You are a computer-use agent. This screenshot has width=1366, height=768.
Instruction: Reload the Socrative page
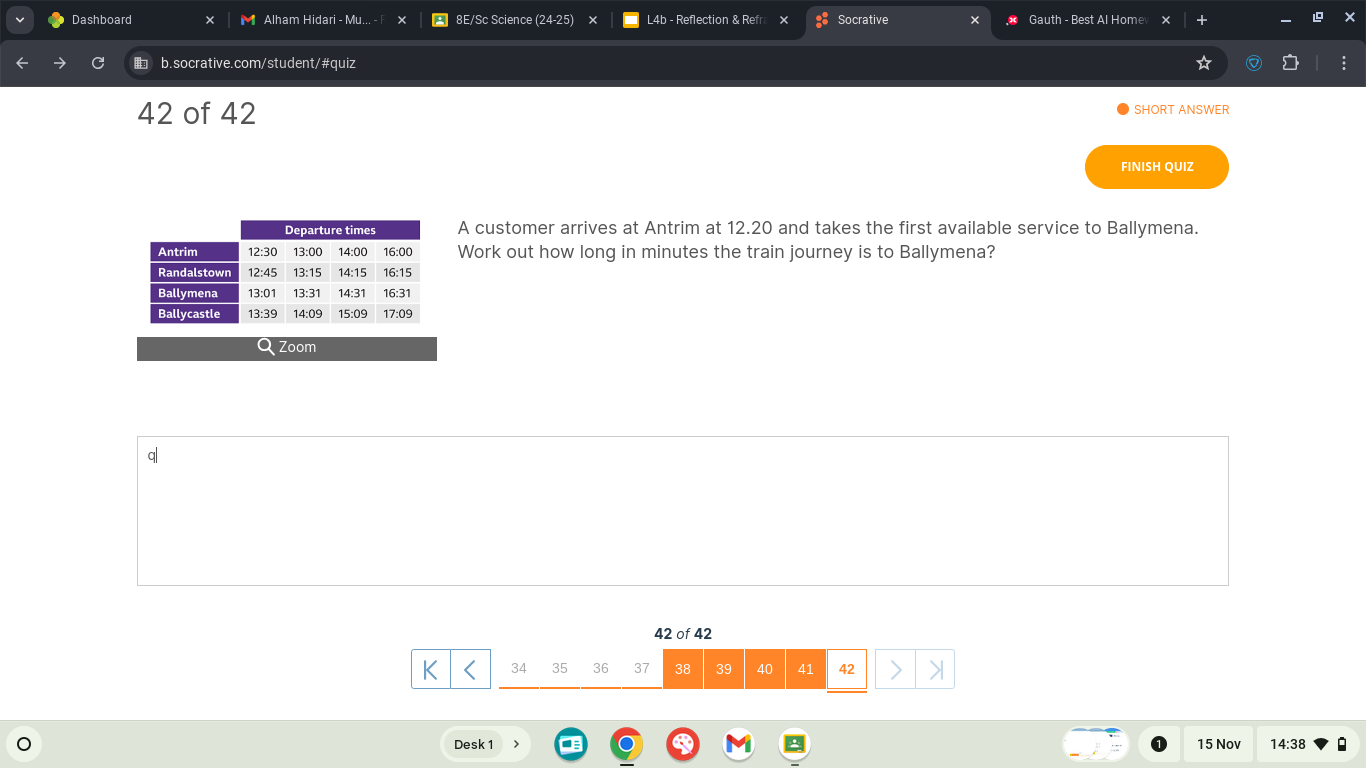point(98,63)
